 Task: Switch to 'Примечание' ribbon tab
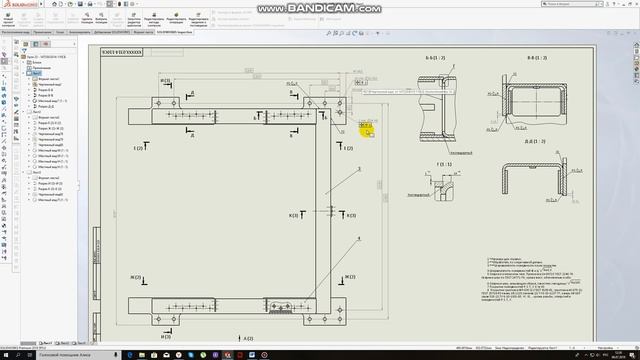[42, 32]
